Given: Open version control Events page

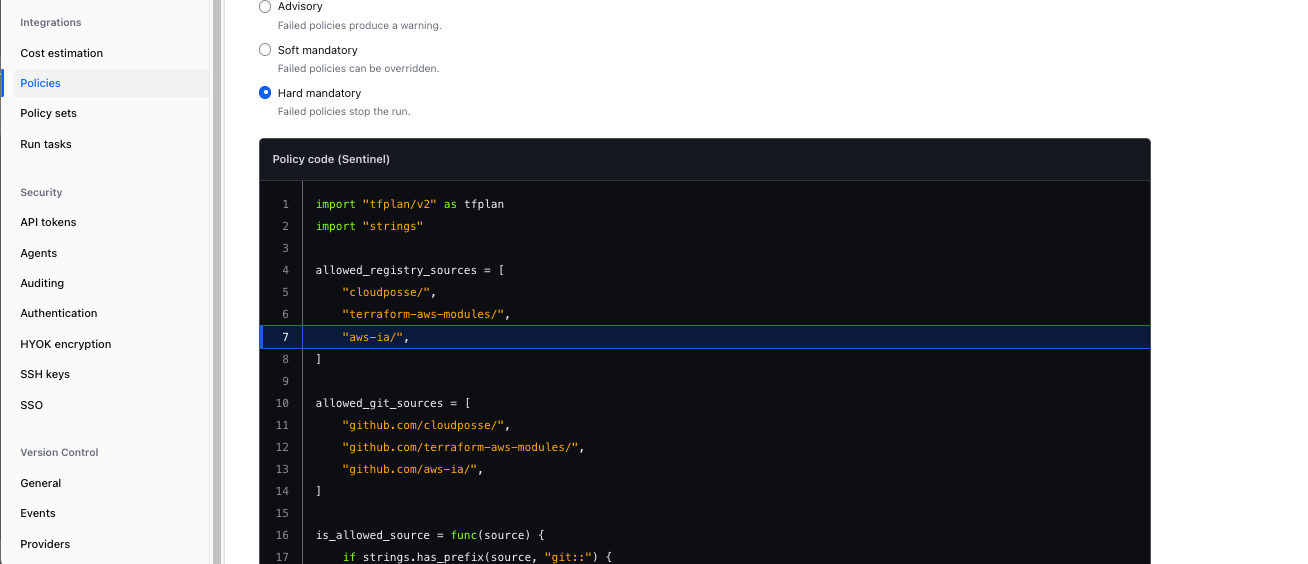Looking at the screenshot, I should (x=38, y=513).
